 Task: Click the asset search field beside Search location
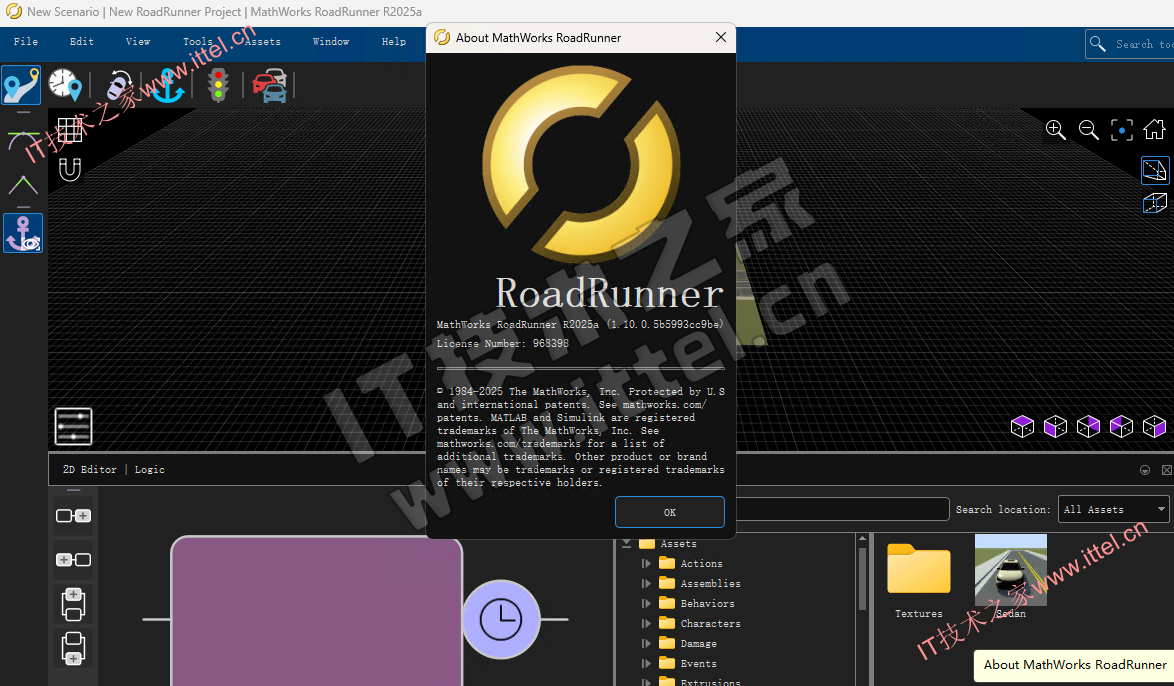tap(842, 509)
